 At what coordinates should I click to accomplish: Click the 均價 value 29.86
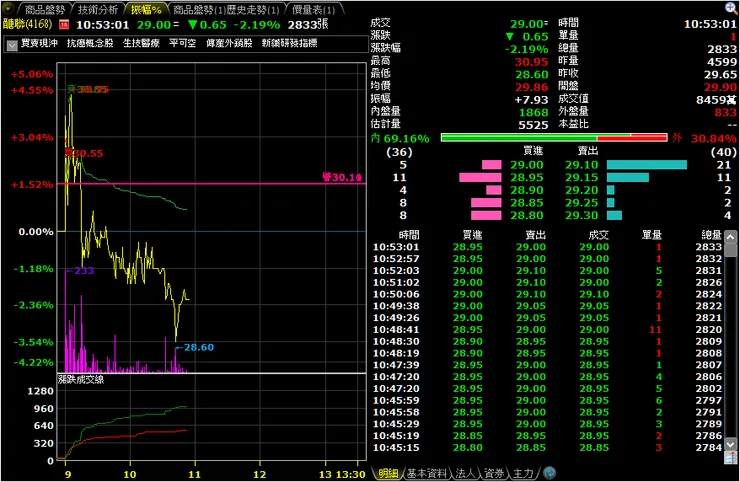tap(531, 87)
